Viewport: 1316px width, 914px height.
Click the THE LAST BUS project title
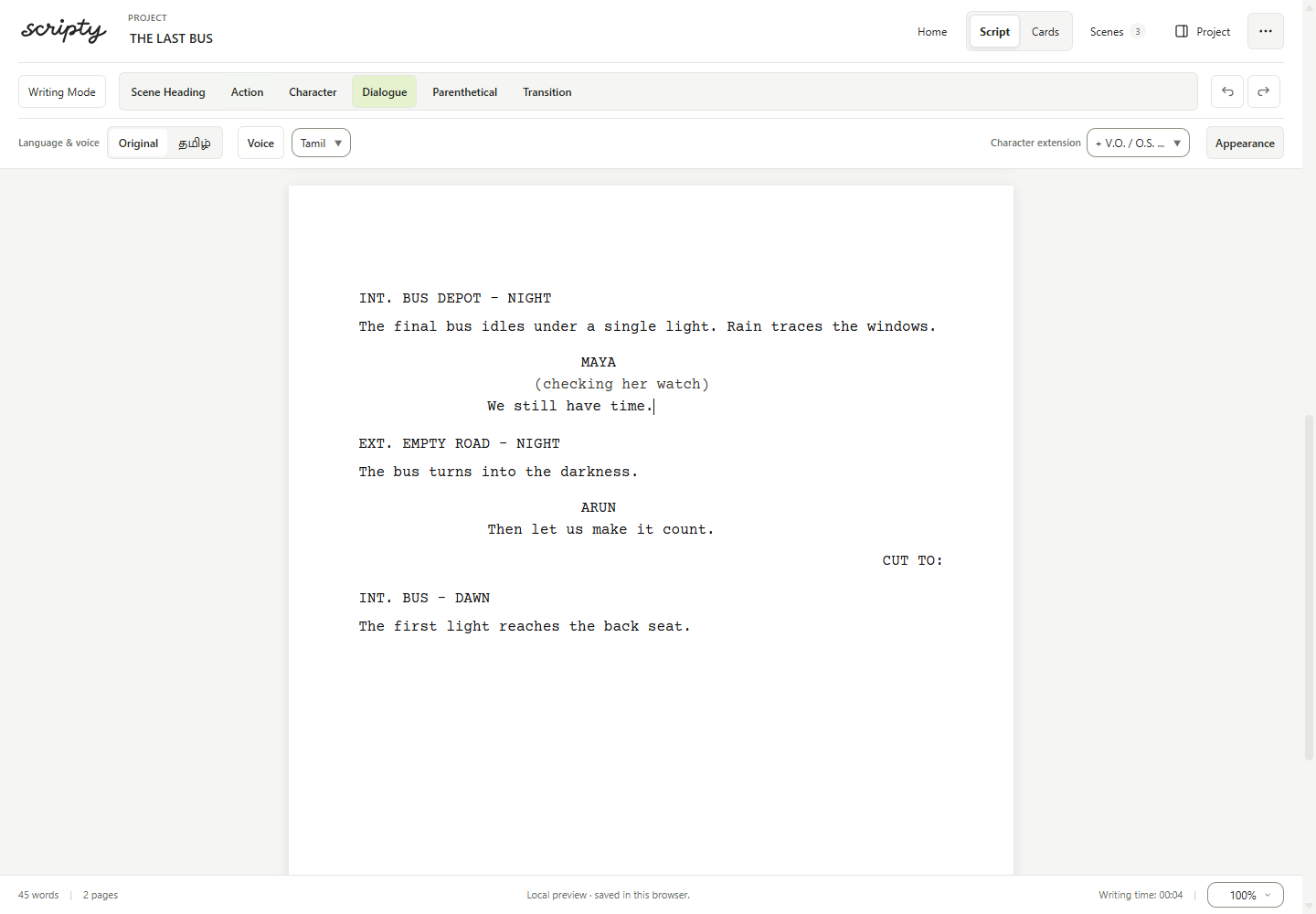click(171, 38)
